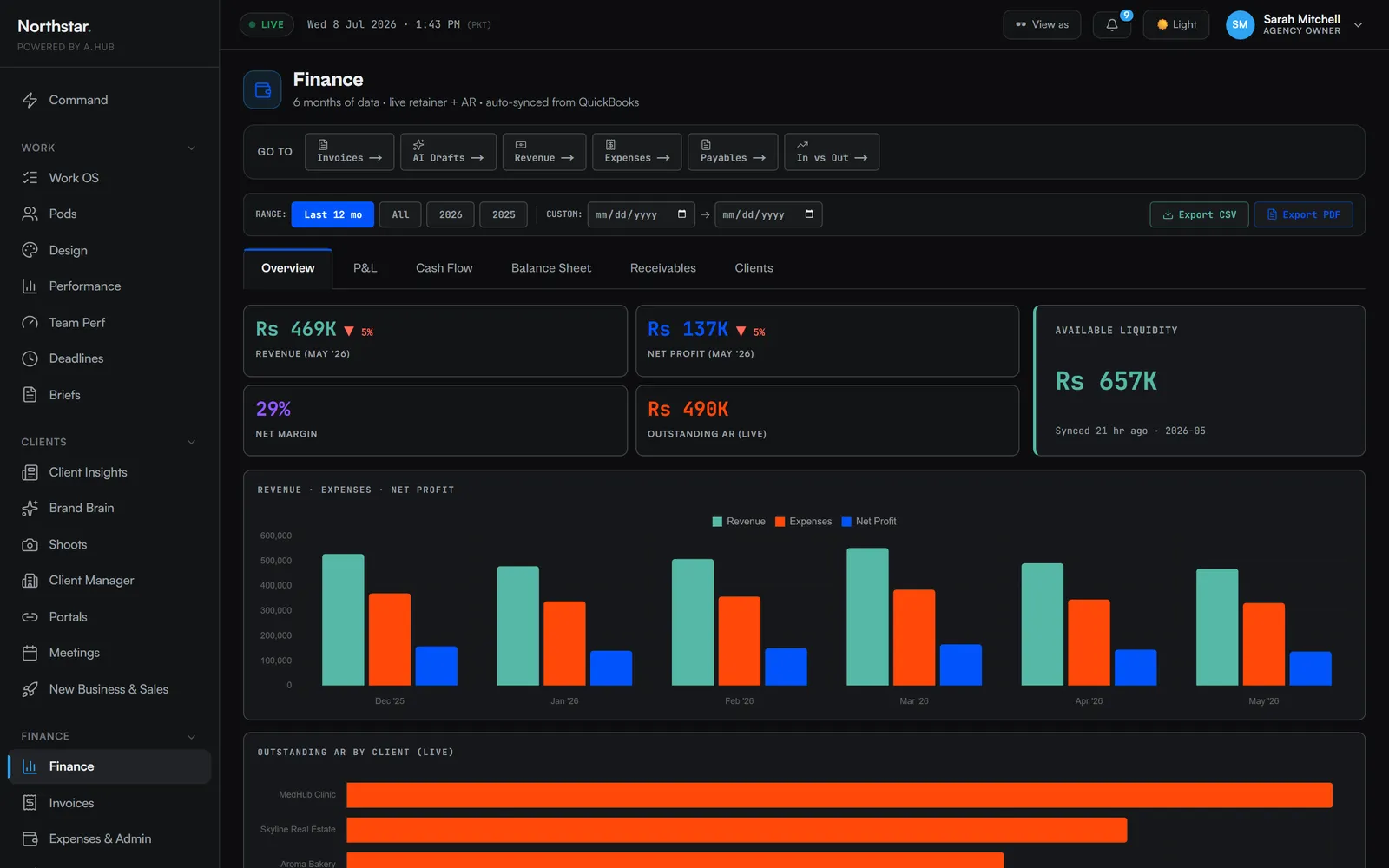Open the Balance Sheet tab

point(551,268)
